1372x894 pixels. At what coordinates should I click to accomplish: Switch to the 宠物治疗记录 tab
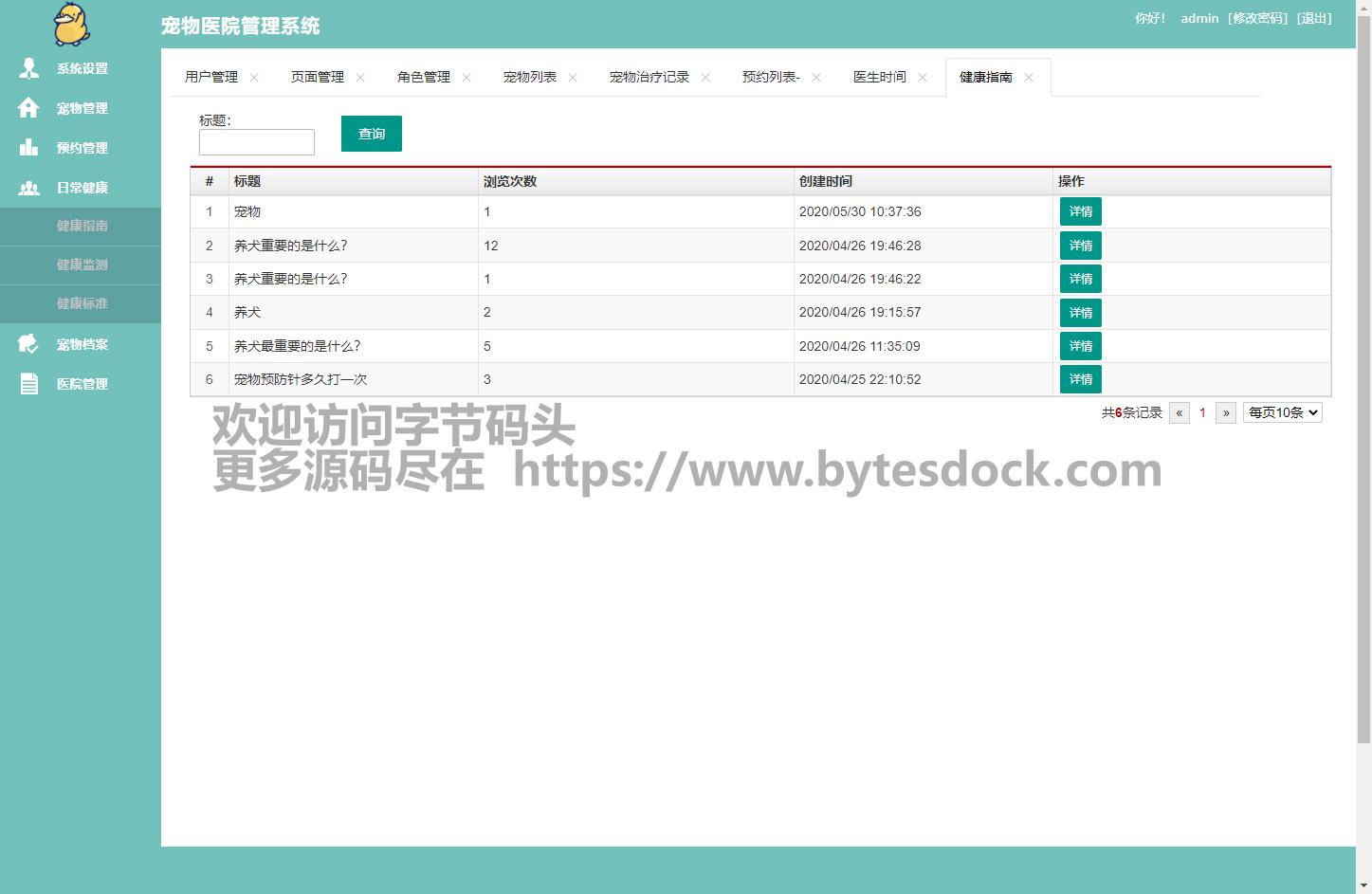click(649, 77)
